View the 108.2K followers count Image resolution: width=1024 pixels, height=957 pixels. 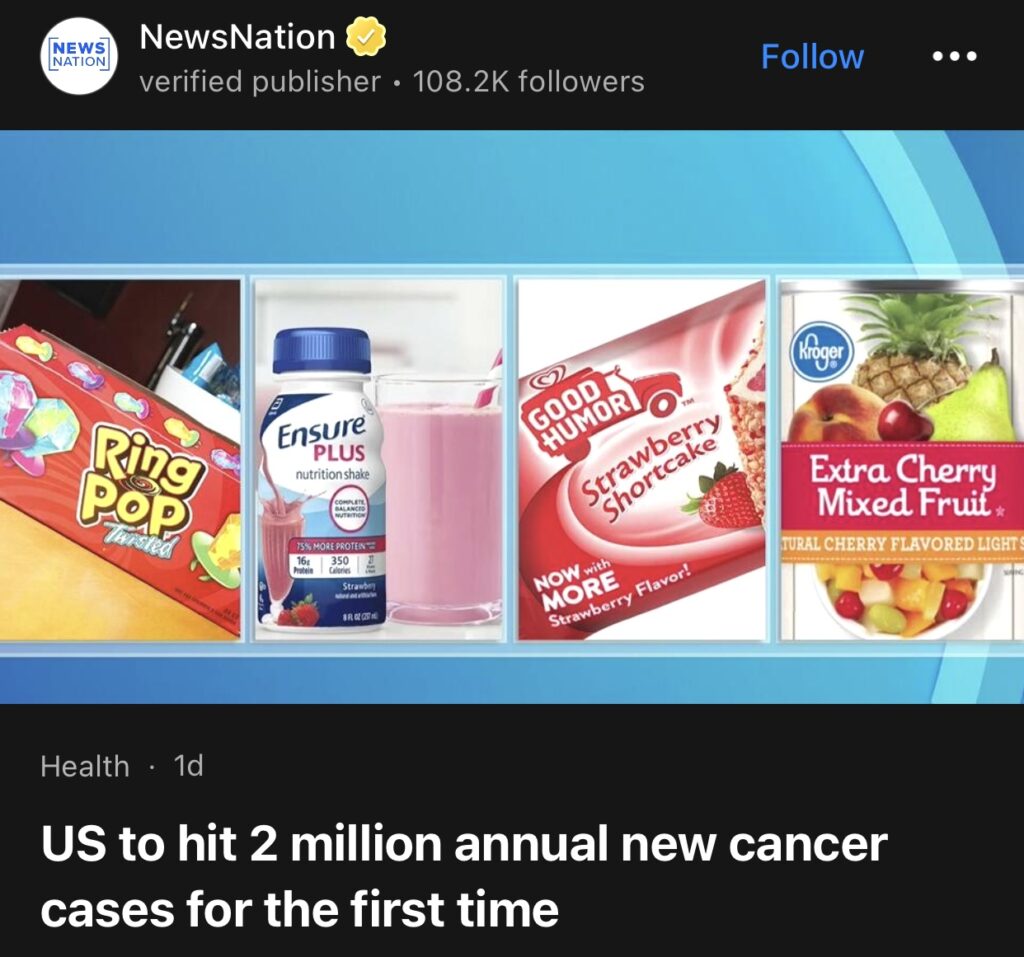tap(528, 82)
